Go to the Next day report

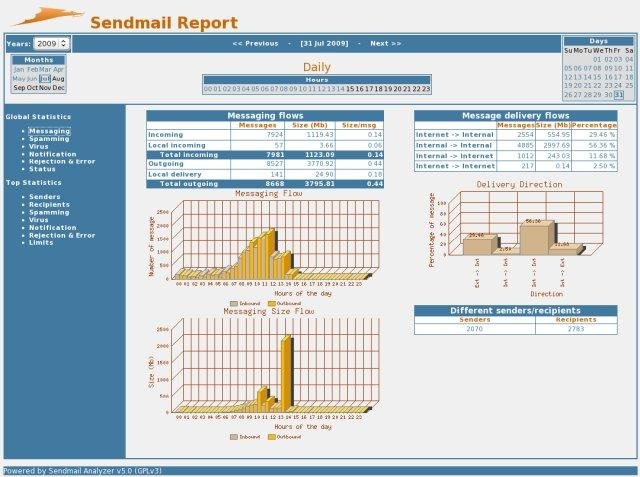385,44
